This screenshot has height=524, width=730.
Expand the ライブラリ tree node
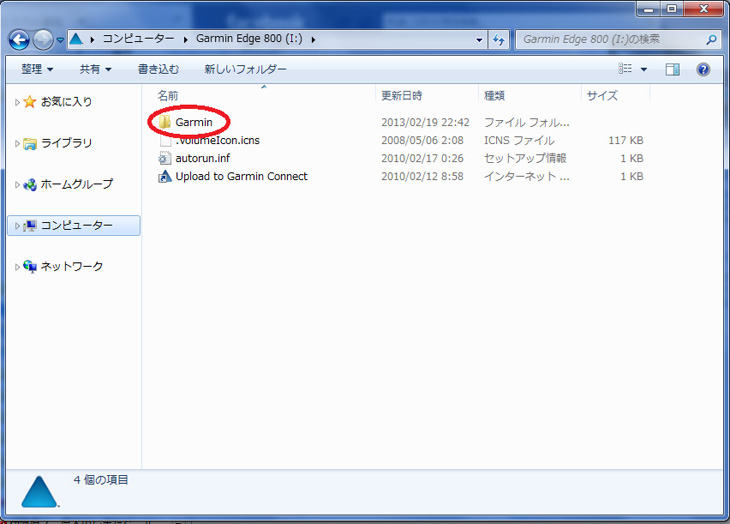tap(17, 143)
